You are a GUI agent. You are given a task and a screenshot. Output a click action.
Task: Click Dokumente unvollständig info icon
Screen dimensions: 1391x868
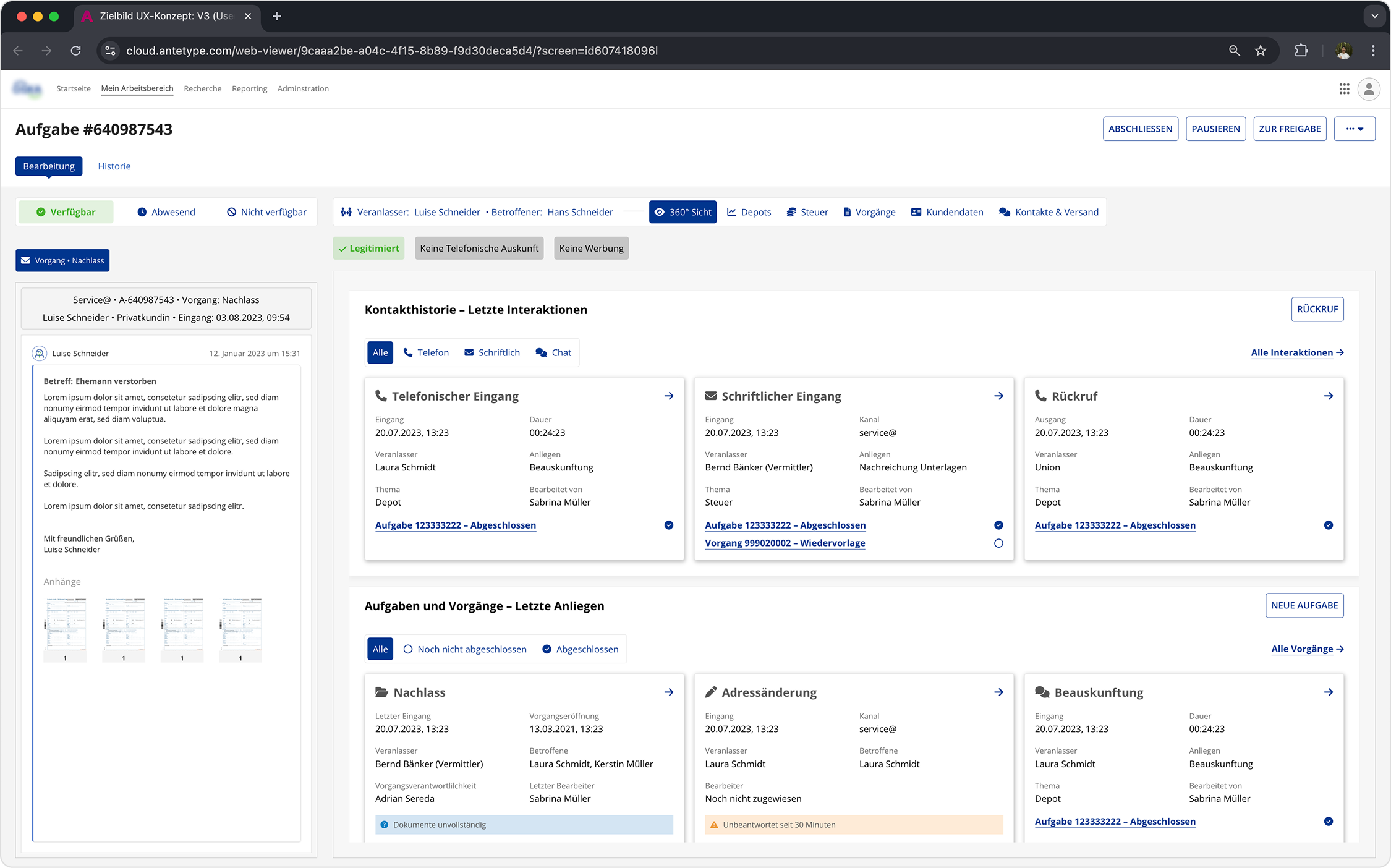[x=385, y=825]
